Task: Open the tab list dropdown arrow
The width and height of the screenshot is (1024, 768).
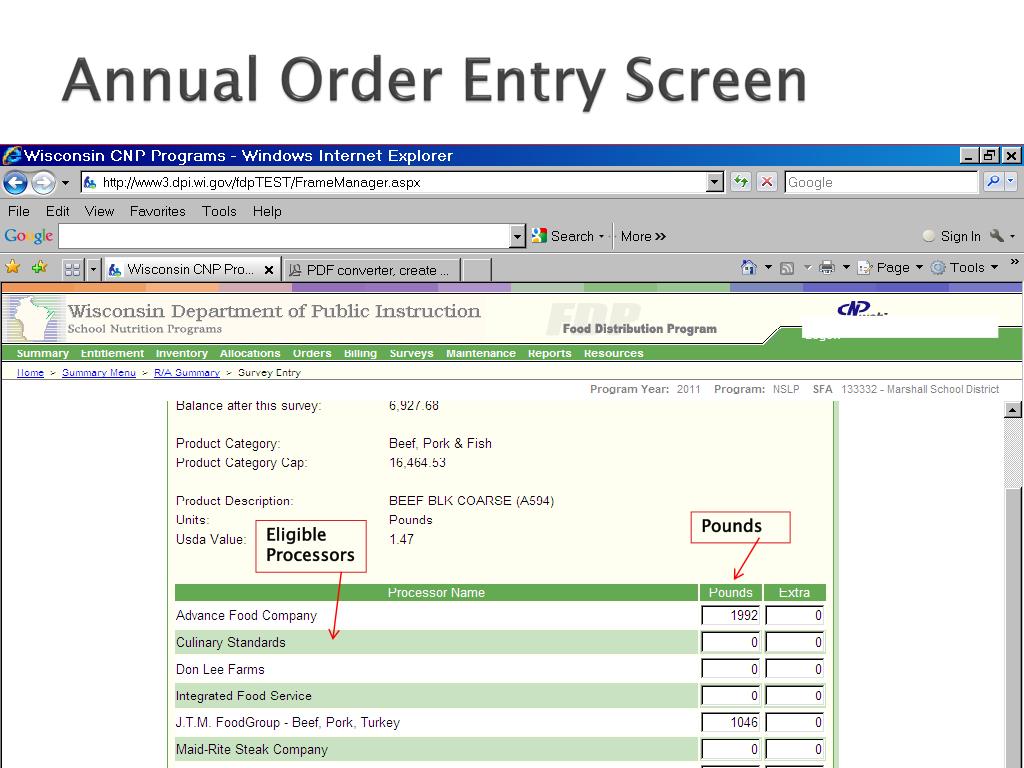Action: pos(93,269)
